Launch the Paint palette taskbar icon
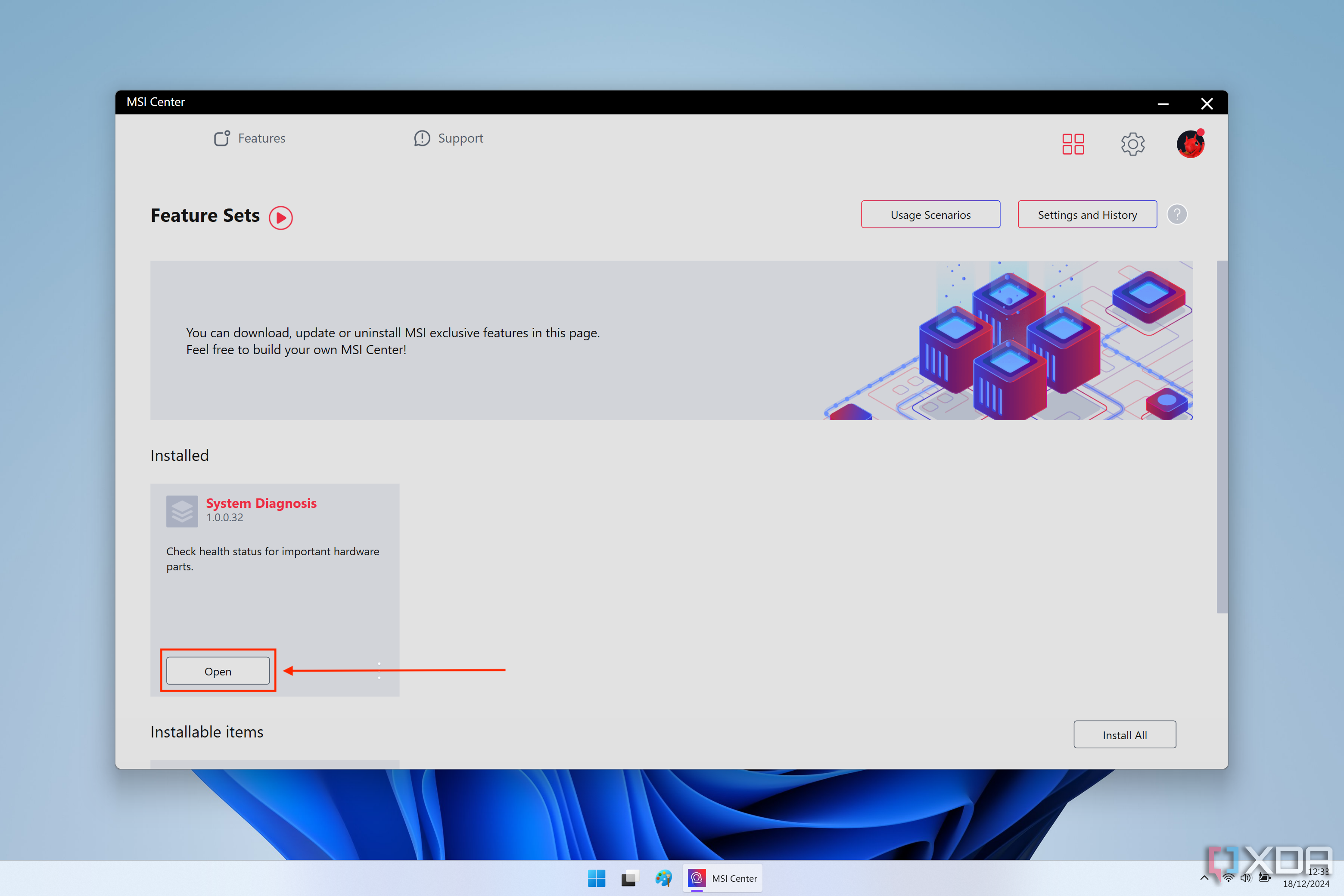This screenshot has height=896, width=1344. point(663,878)
